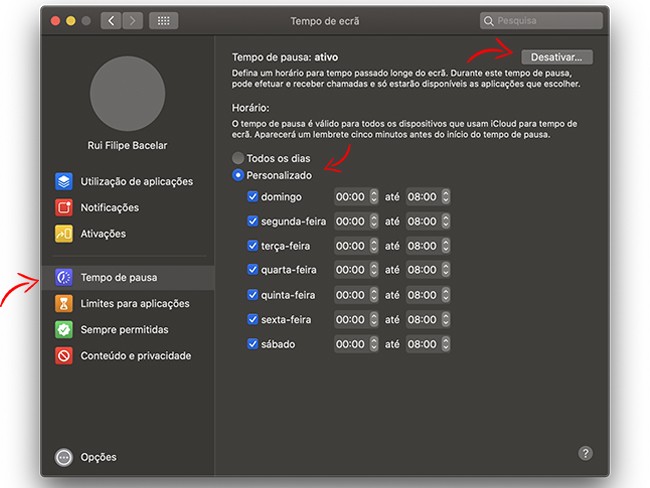This screenshot has height=488, width=650.
Task: Go back with the toolbar back arrow
Action: (x=111, y=20)
